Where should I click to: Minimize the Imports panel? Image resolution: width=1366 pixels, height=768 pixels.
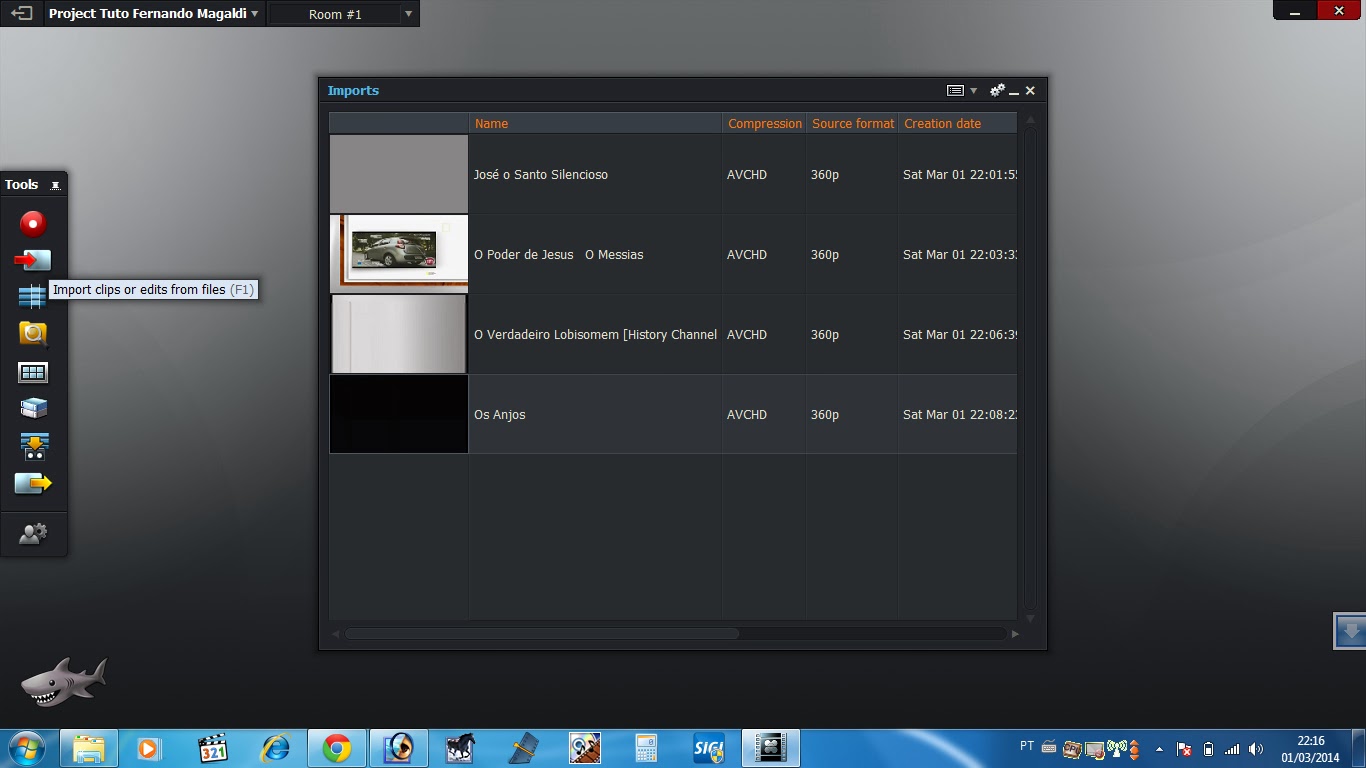click(x=1014, y=92)
